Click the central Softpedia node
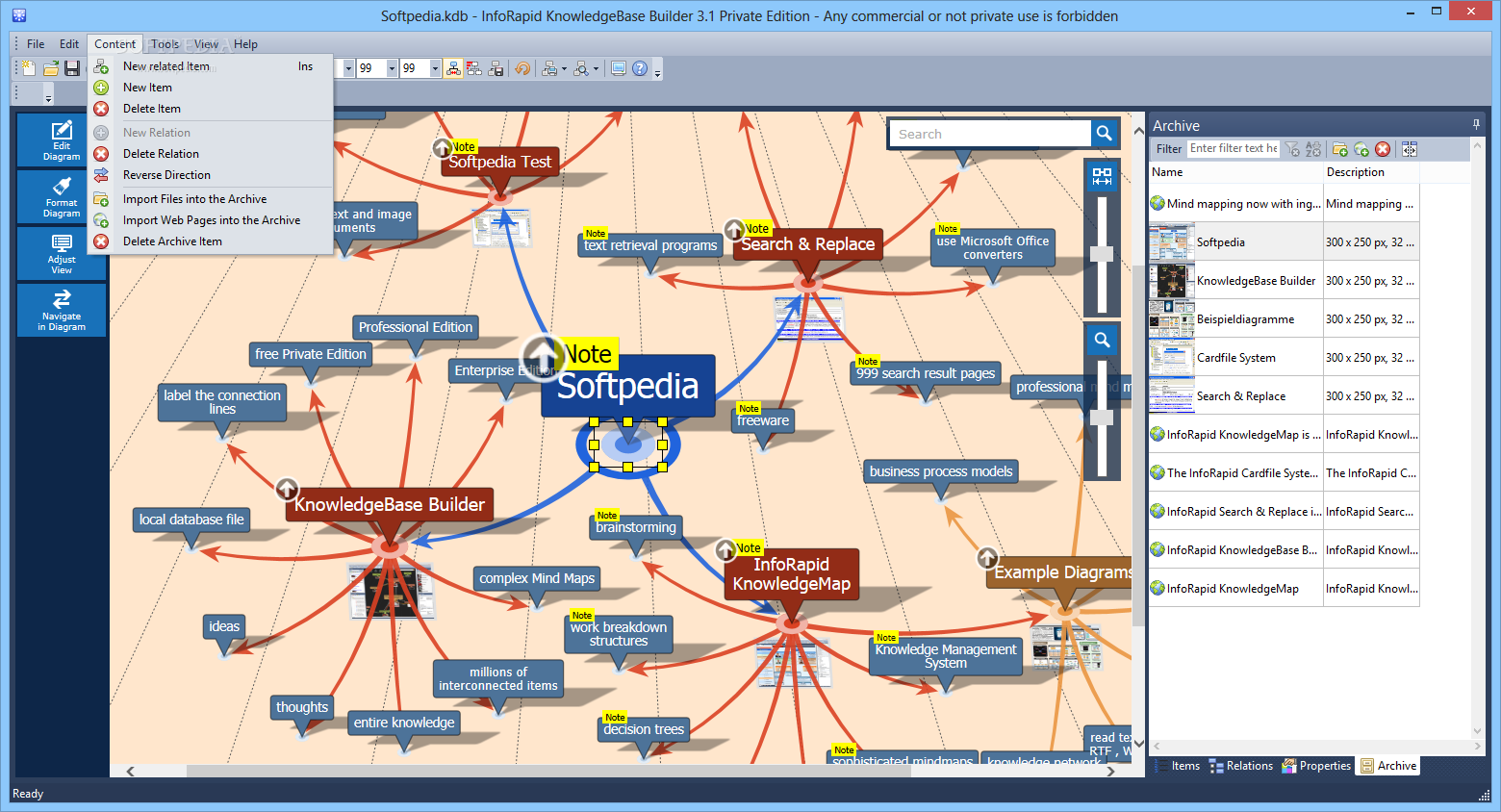The image size is (1501, 812). [627, 386]
